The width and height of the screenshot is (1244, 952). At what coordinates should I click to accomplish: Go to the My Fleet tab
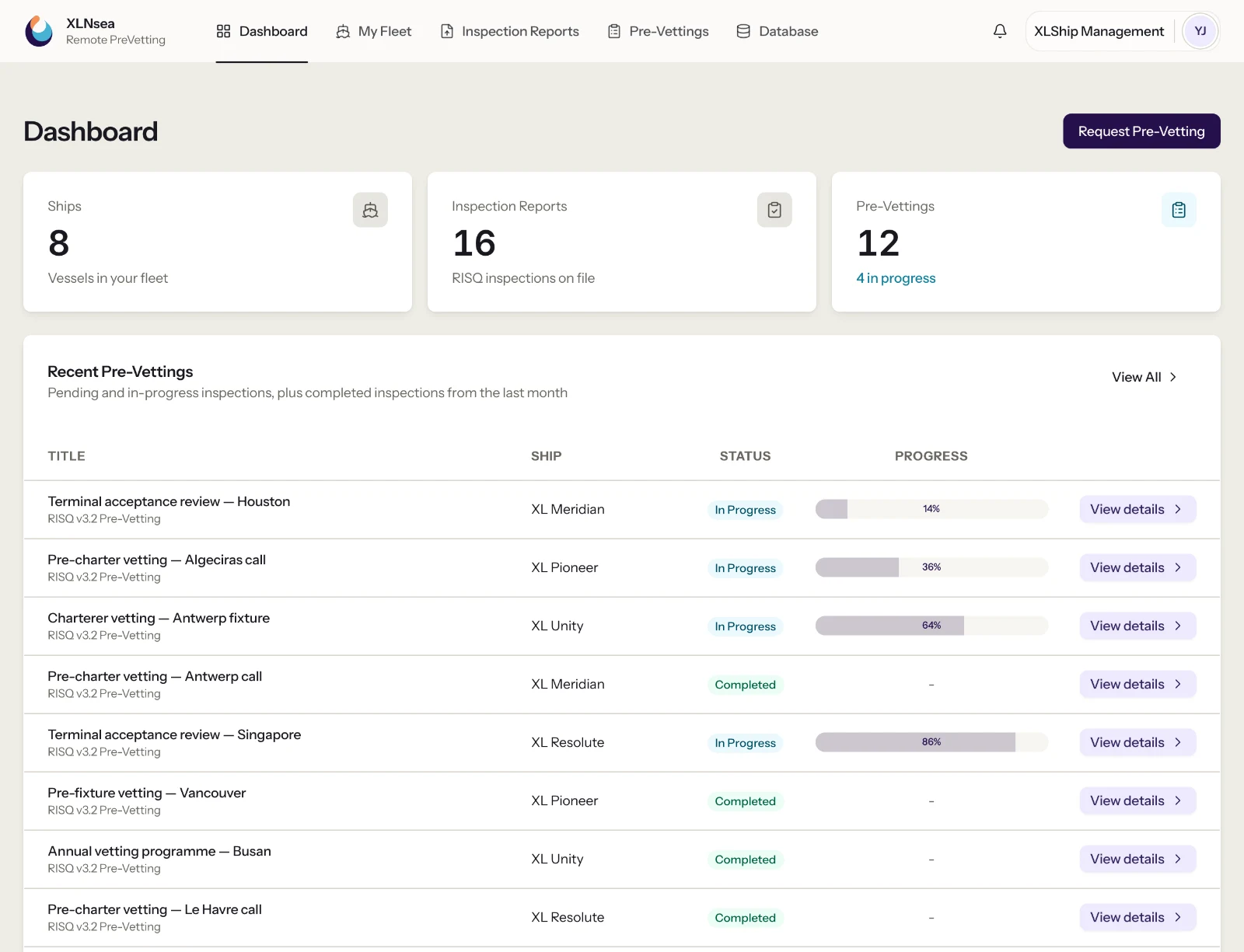[x=374, y=31]
